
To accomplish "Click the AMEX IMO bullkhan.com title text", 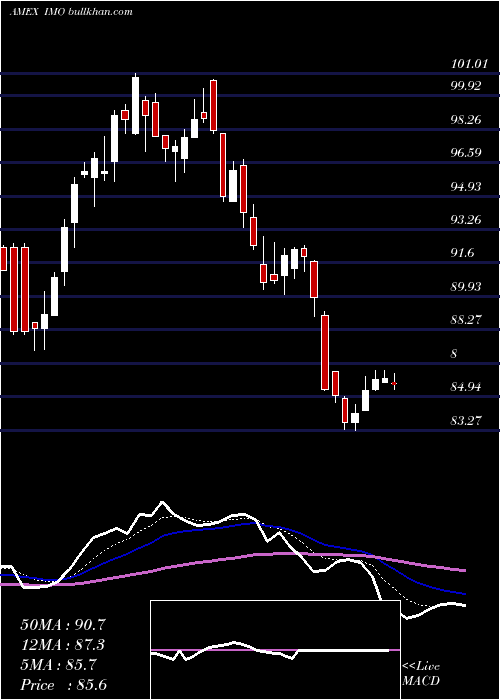I will pos(71,12).
